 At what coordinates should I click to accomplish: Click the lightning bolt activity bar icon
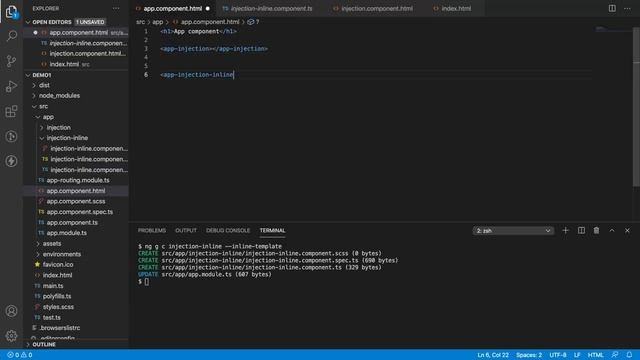11,161
